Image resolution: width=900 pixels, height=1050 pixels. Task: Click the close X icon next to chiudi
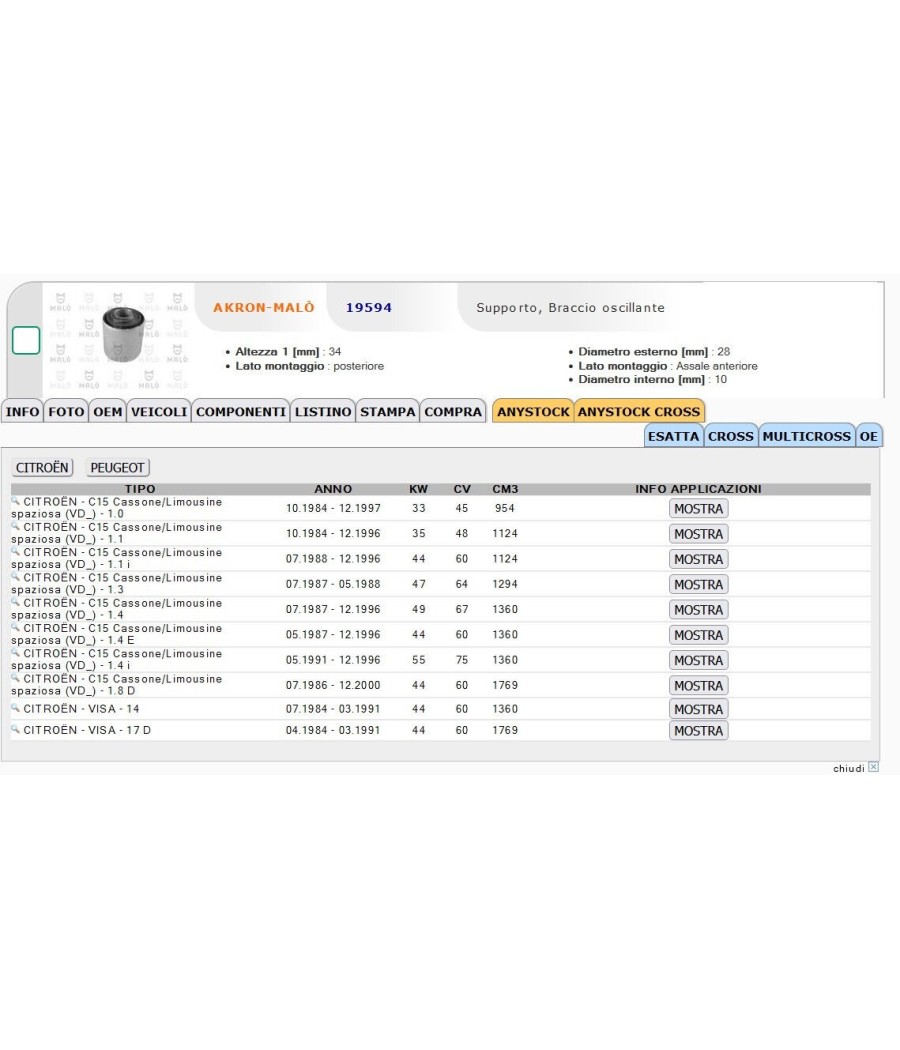click(873, 767)
